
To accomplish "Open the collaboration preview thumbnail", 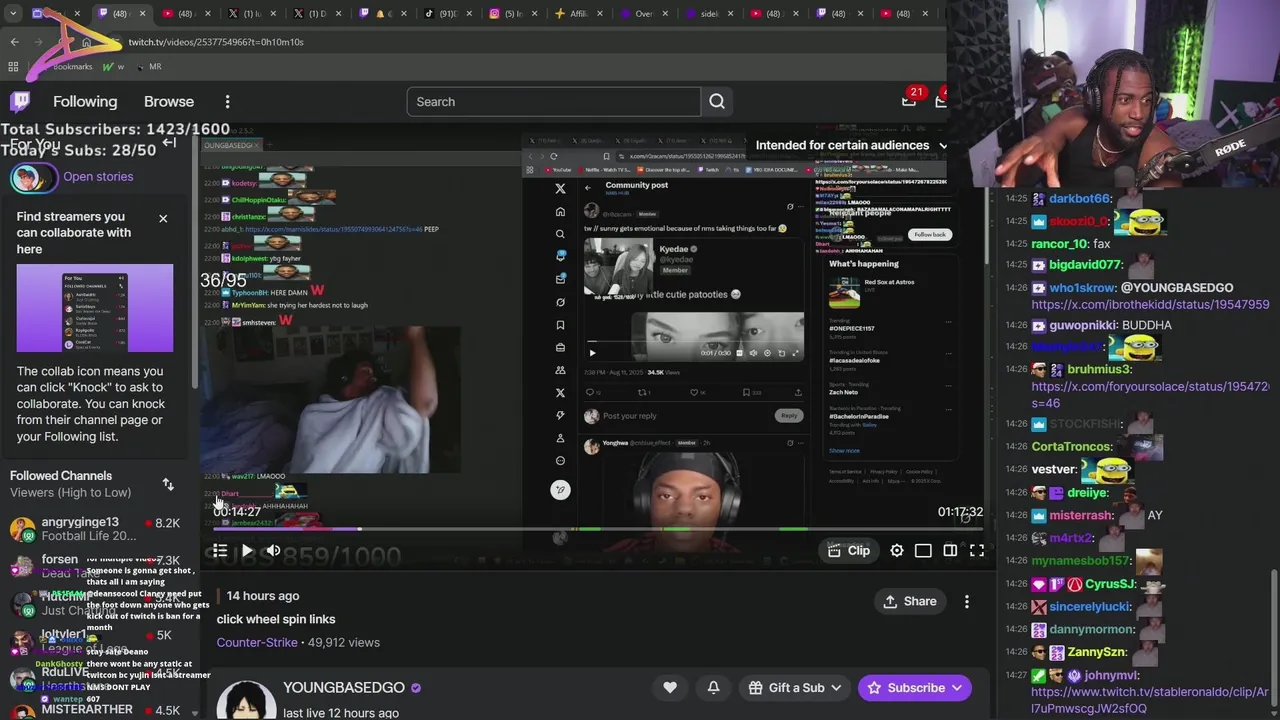I will click(95, 308).
